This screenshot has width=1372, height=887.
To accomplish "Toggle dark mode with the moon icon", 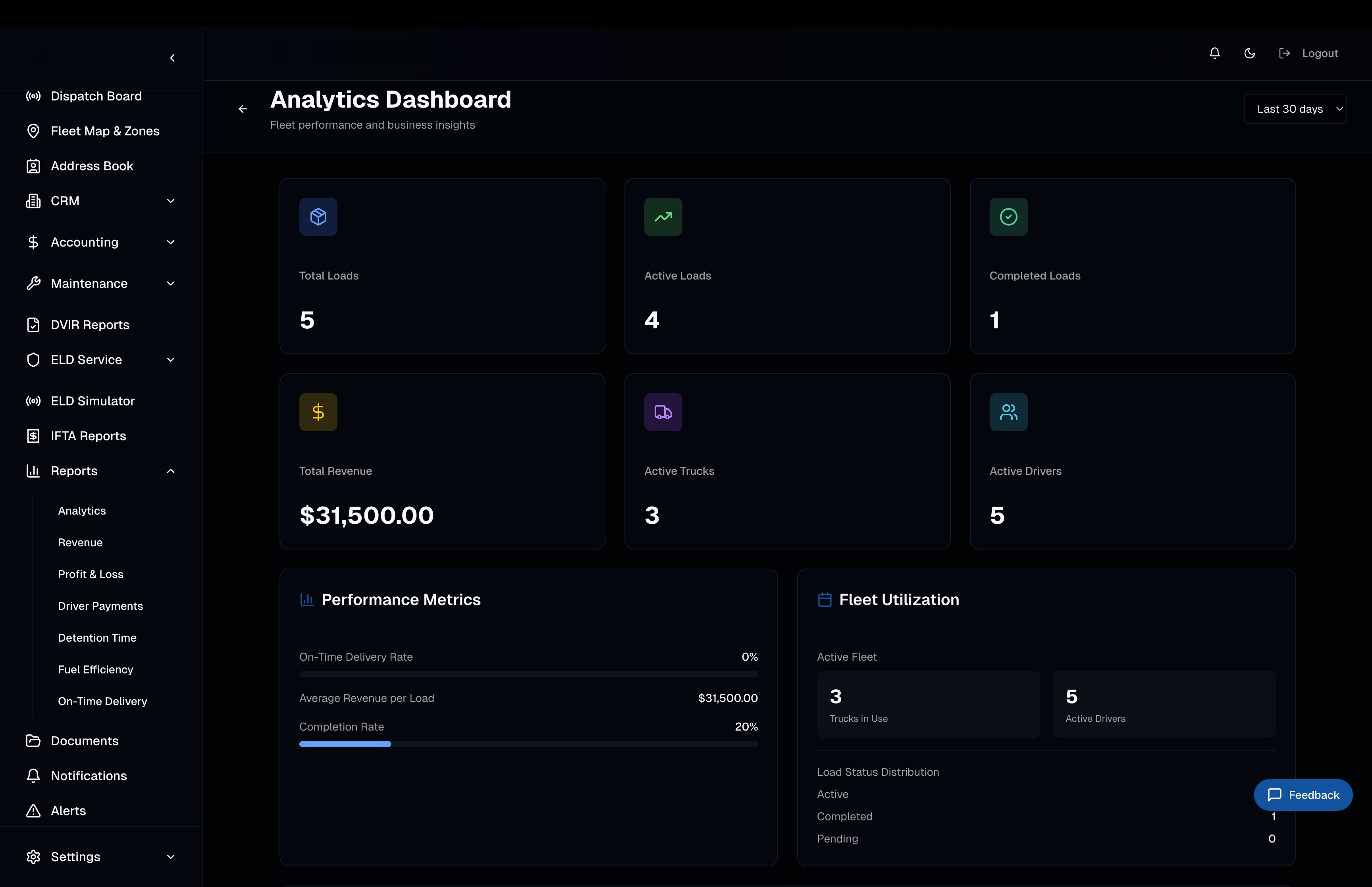I will click(1249, 53).
